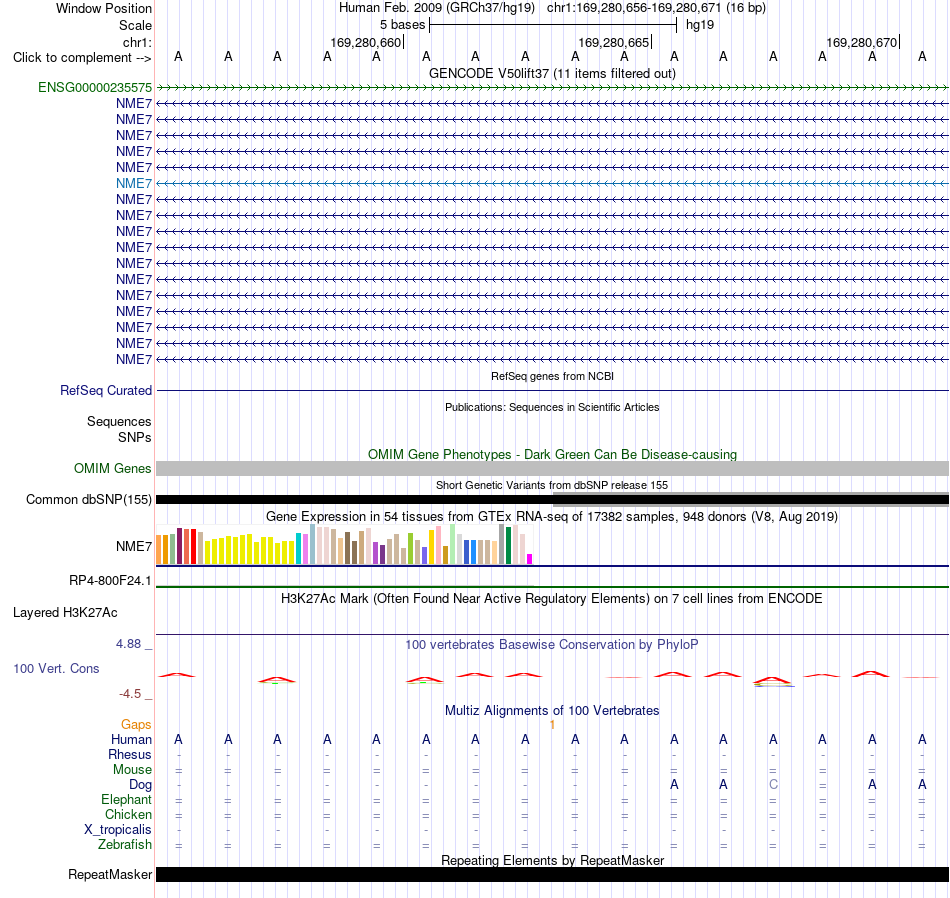Click the magenta bar in GTEx chart

coord(530,559)
